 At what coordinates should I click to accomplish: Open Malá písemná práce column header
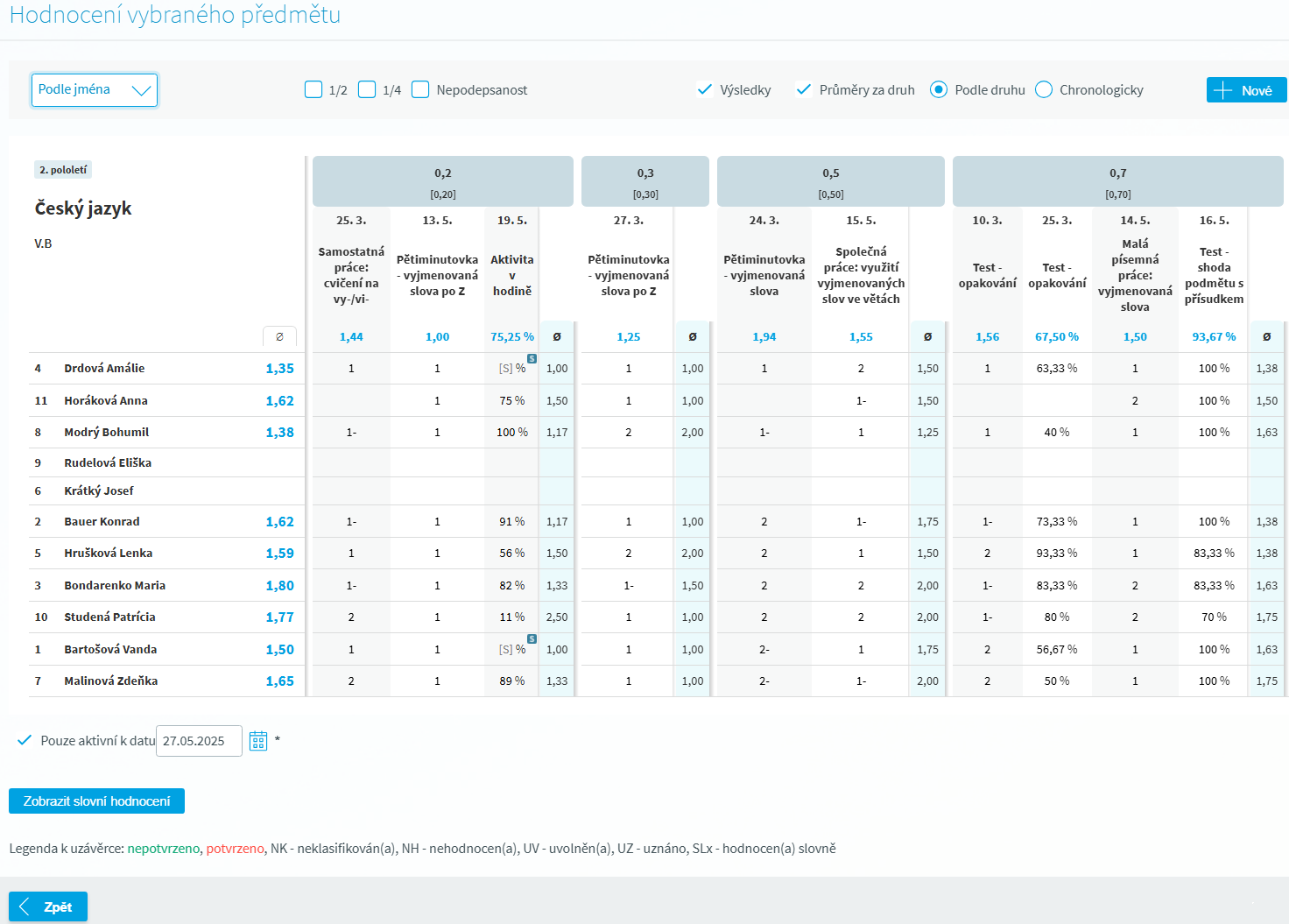[1135, 275]
